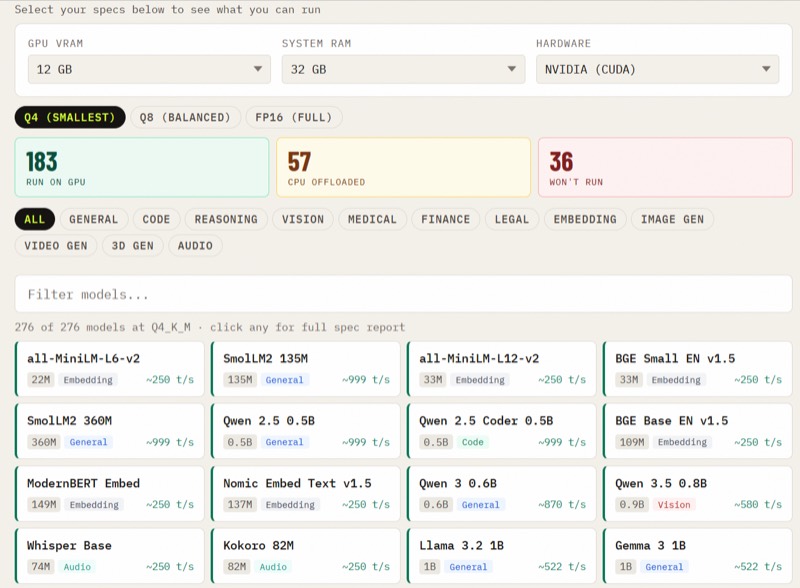
Task: Filter by the Reasoning category
Action: [226, 219]
